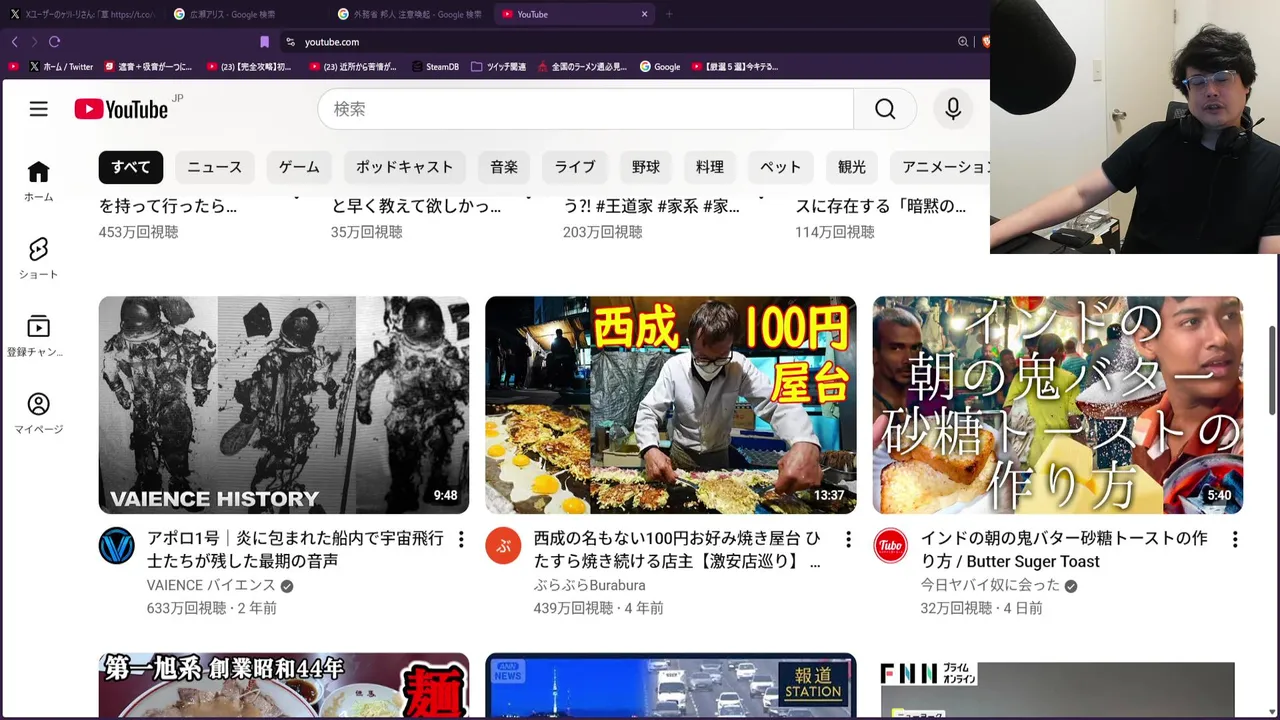Open the YouTube hamburger guide menu
Screen dimensions: 1280x720
[x=38, y=109]
